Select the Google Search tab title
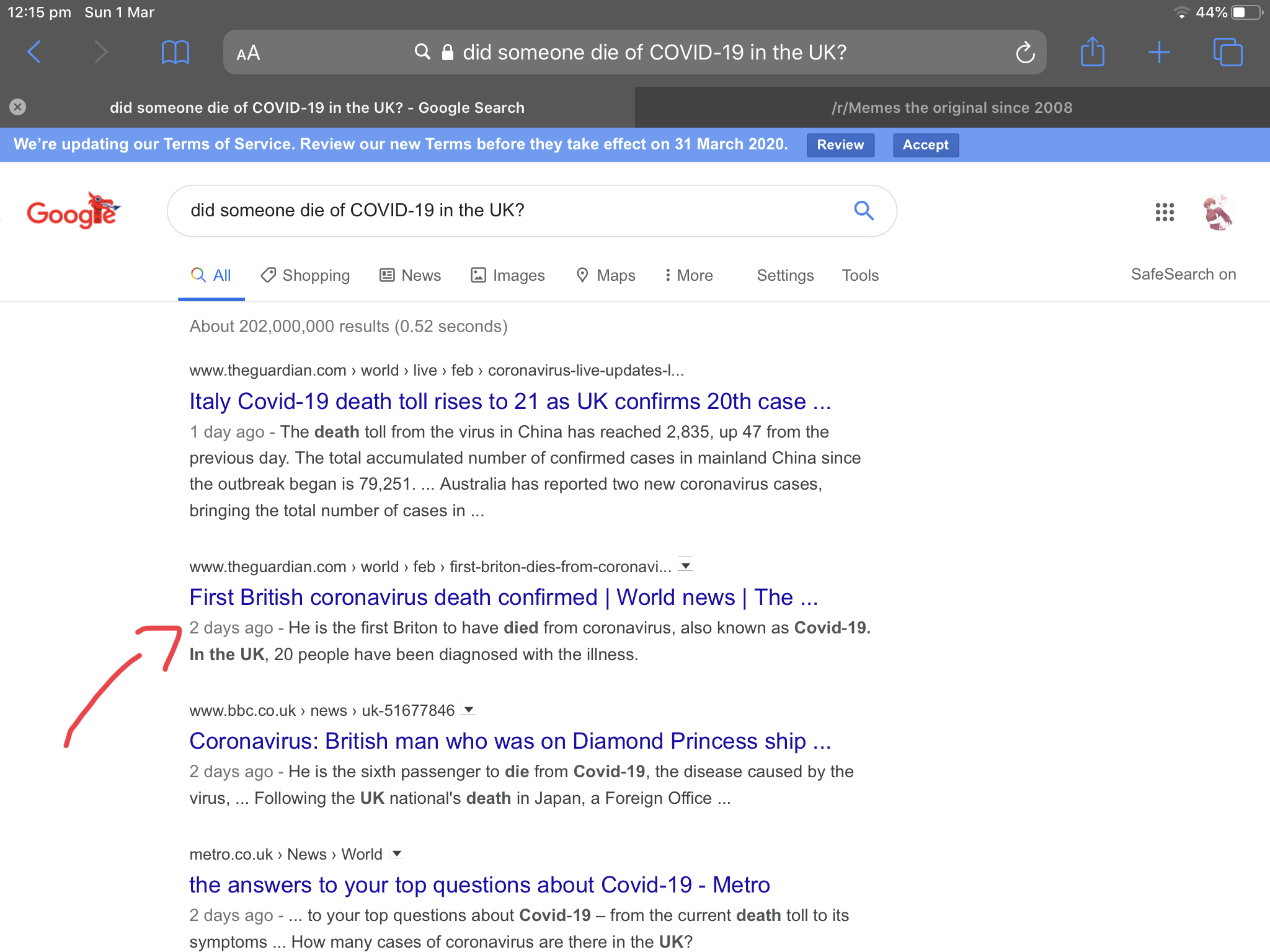The image size is (1270, 952). (x=317, y=107)
